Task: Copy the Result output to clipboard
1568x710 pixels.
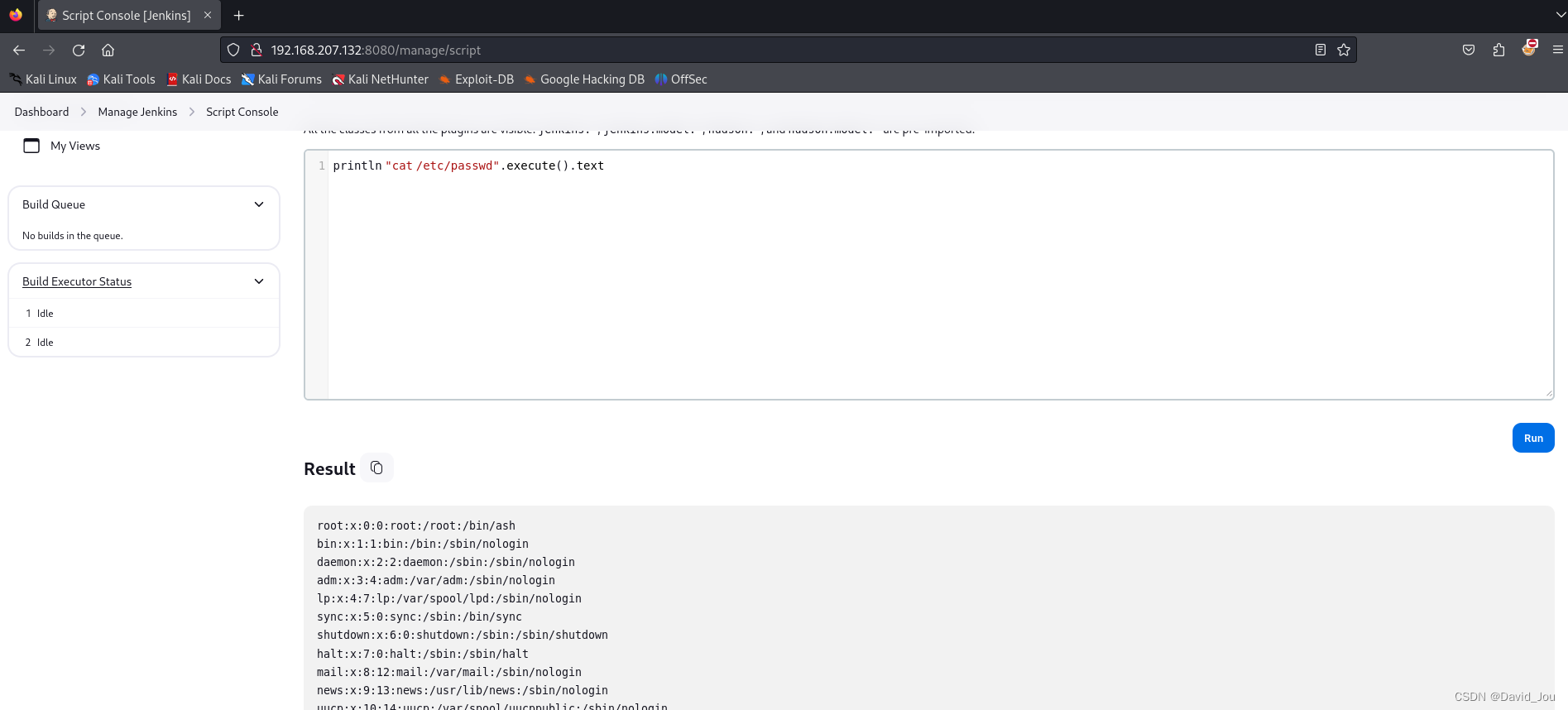Action: tap(376, 468)
